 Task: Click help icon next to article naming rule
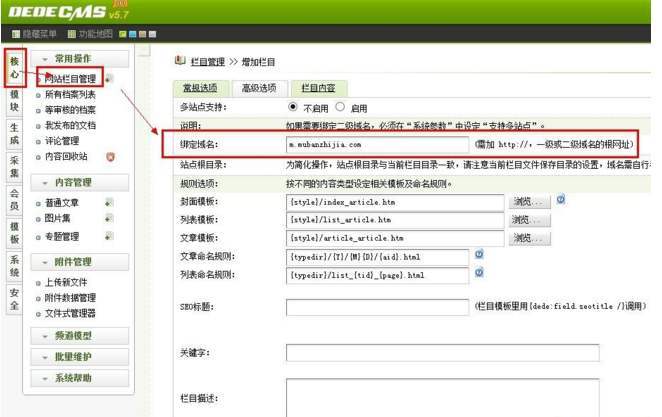tap(479, 254)
